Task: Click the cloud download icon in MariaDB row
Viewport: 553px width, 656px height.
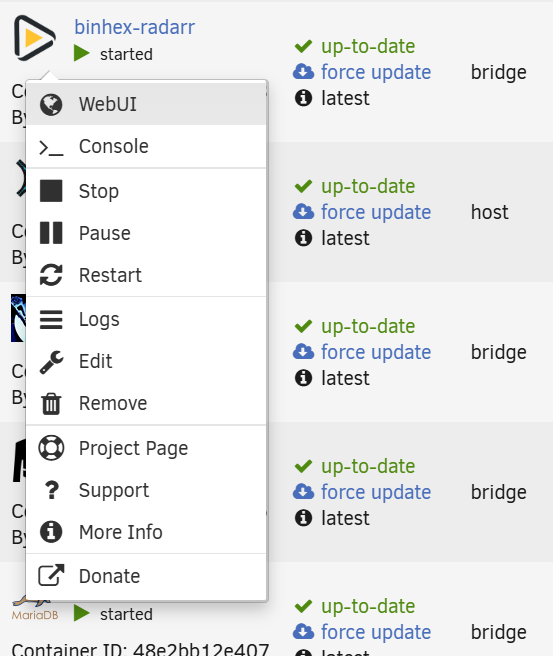Action: (303, 632)
